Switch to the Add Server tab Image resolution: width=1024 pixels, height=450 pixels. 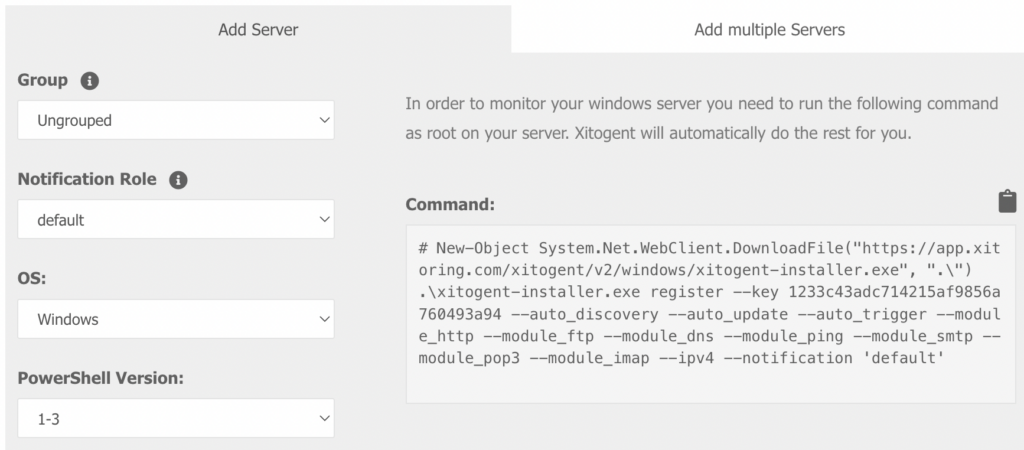point(258,30)
